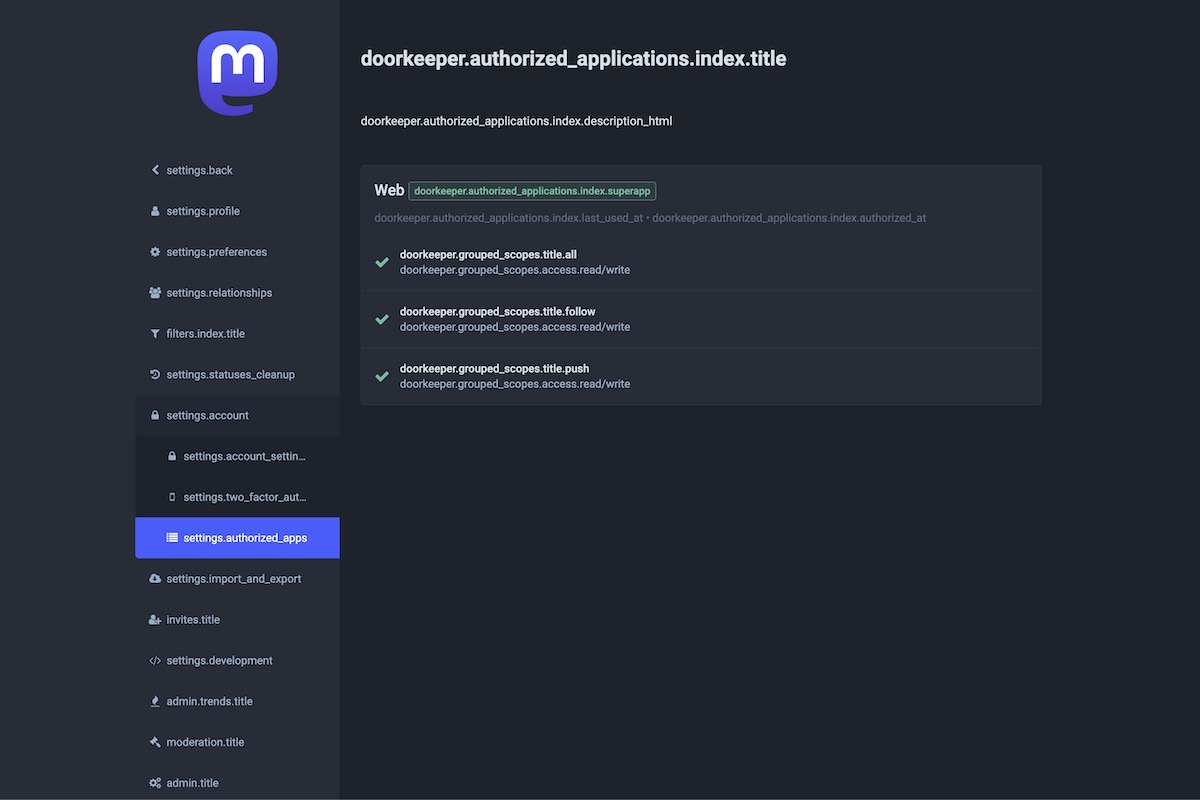This screenshot has width=1200, height=800.
Task: Open settings.account_settings submenu item
Action: tap(244, 456)
